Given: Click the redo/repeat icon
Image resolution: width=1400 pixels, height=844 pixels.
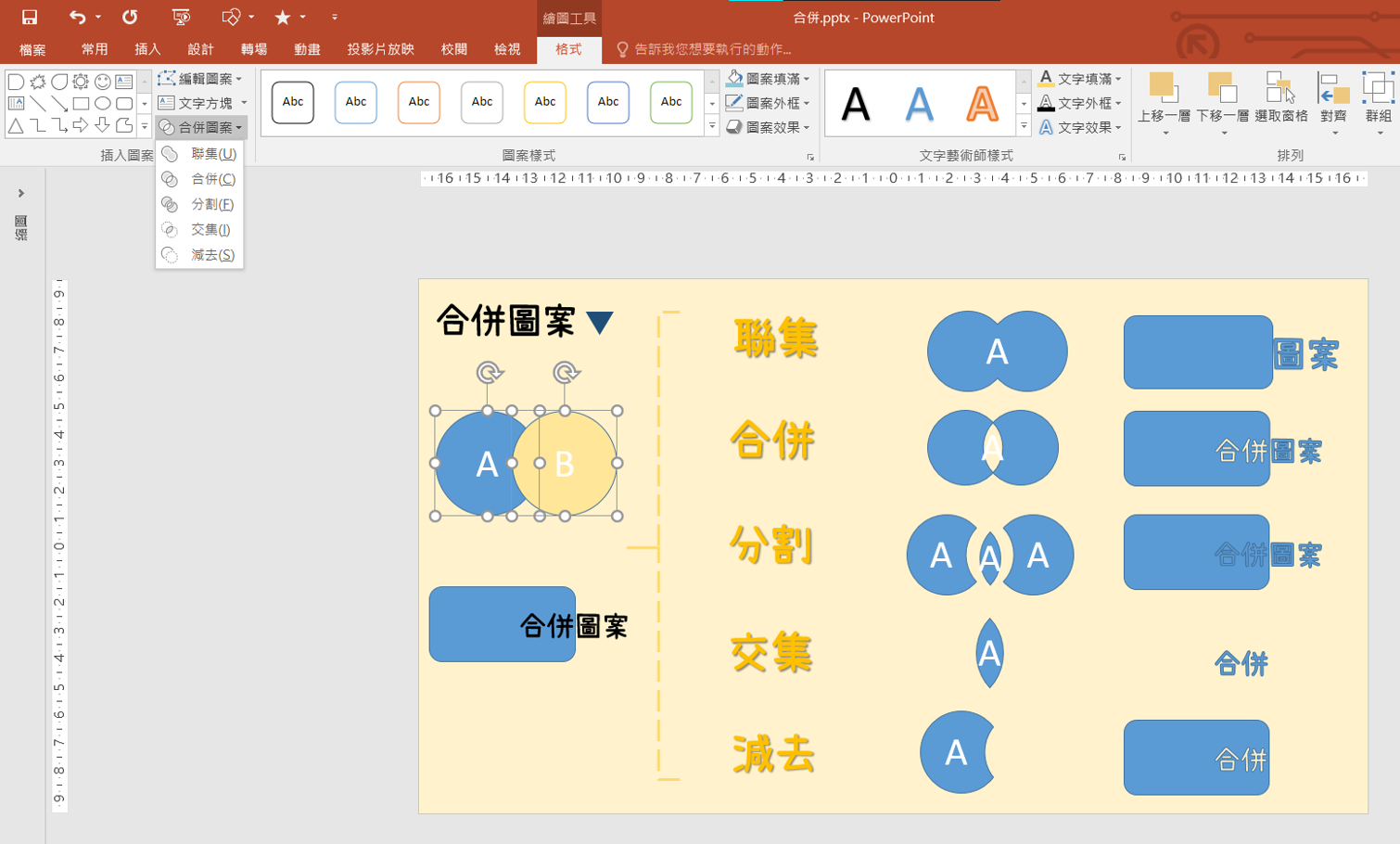Looking at the screenshot, I should coord(130,17).
